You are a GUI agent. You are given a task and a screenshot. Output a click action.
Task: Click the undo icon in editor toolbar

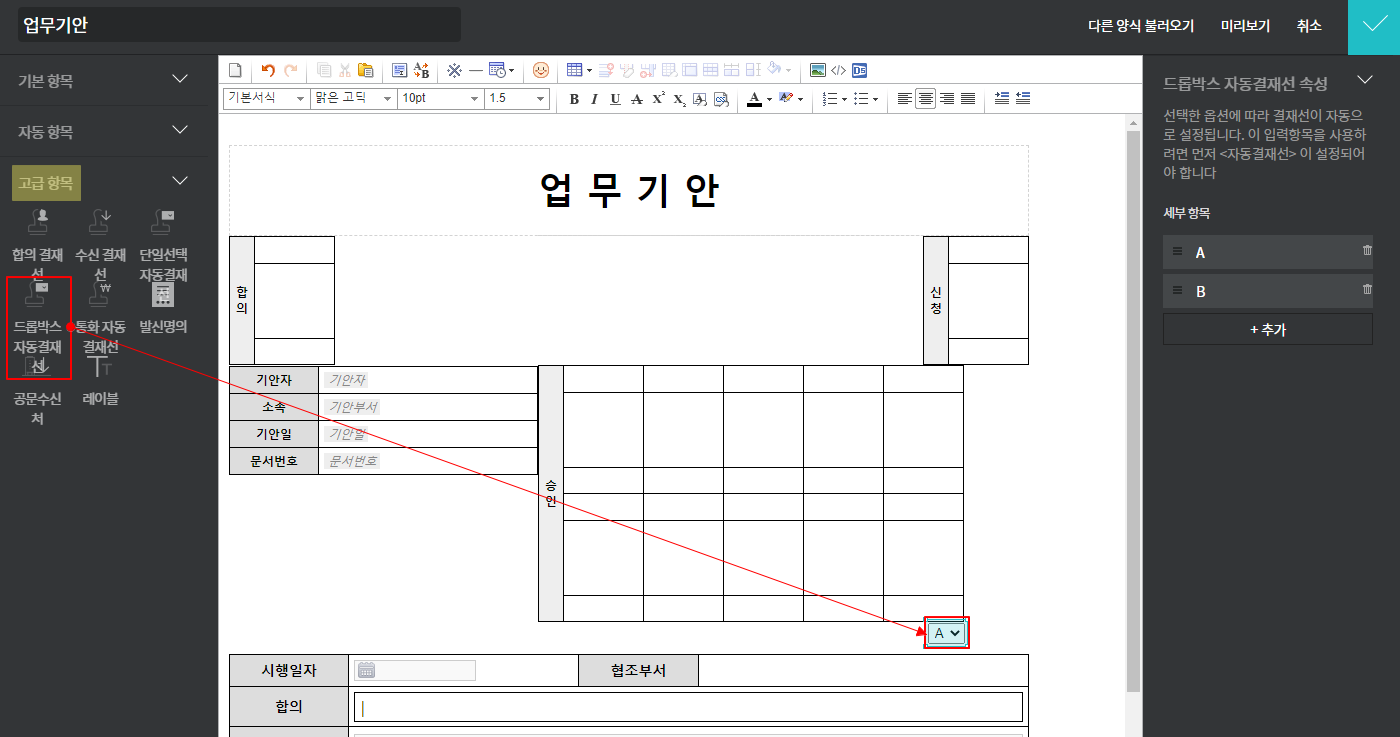[267, 70]
